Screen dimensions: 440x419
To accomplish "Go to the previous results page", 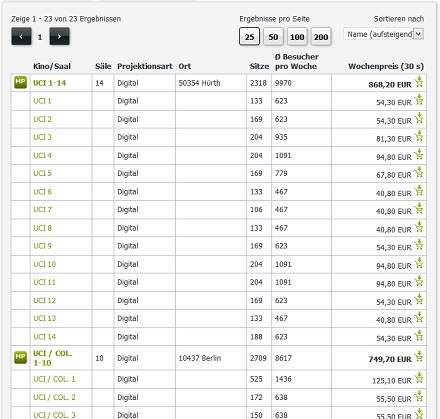I will (x=21, y=36).
